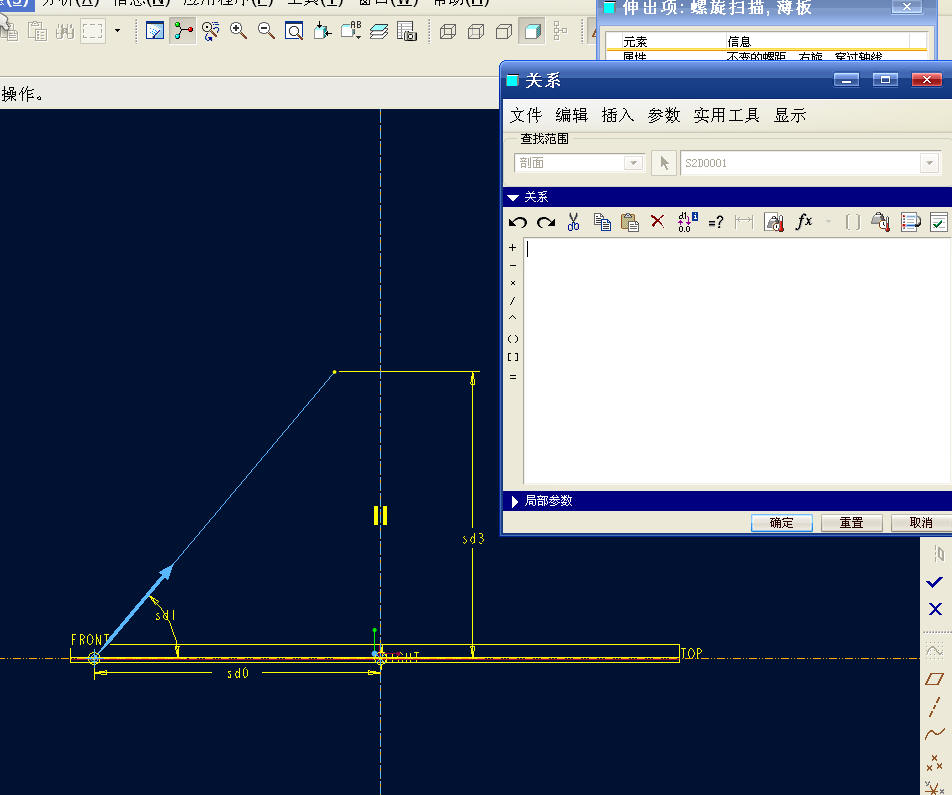
Task: Select parallelogram sketch tool
Action: click(x=934, y=679)
